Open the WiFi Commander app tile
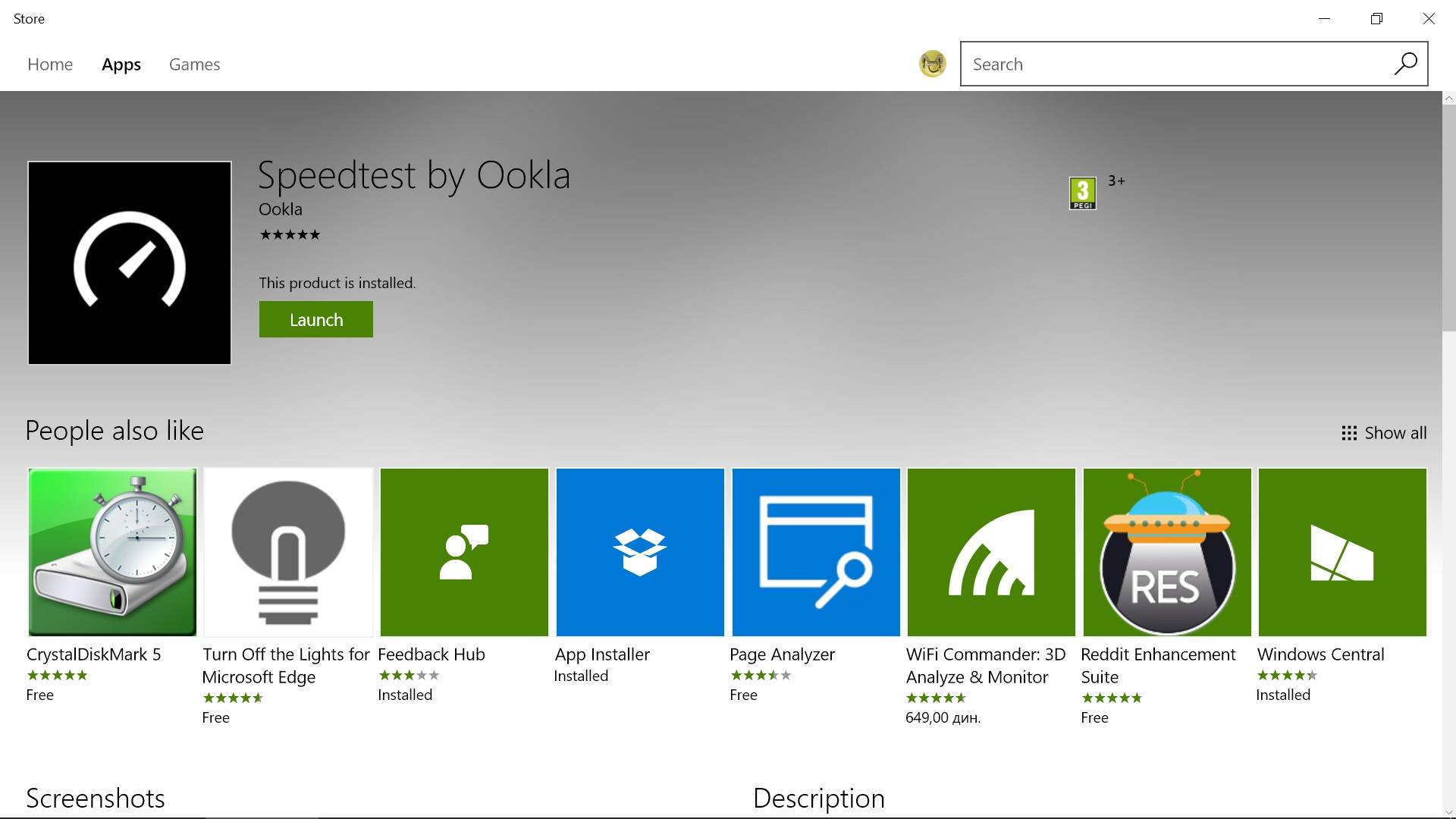 (x=991, y=552)
